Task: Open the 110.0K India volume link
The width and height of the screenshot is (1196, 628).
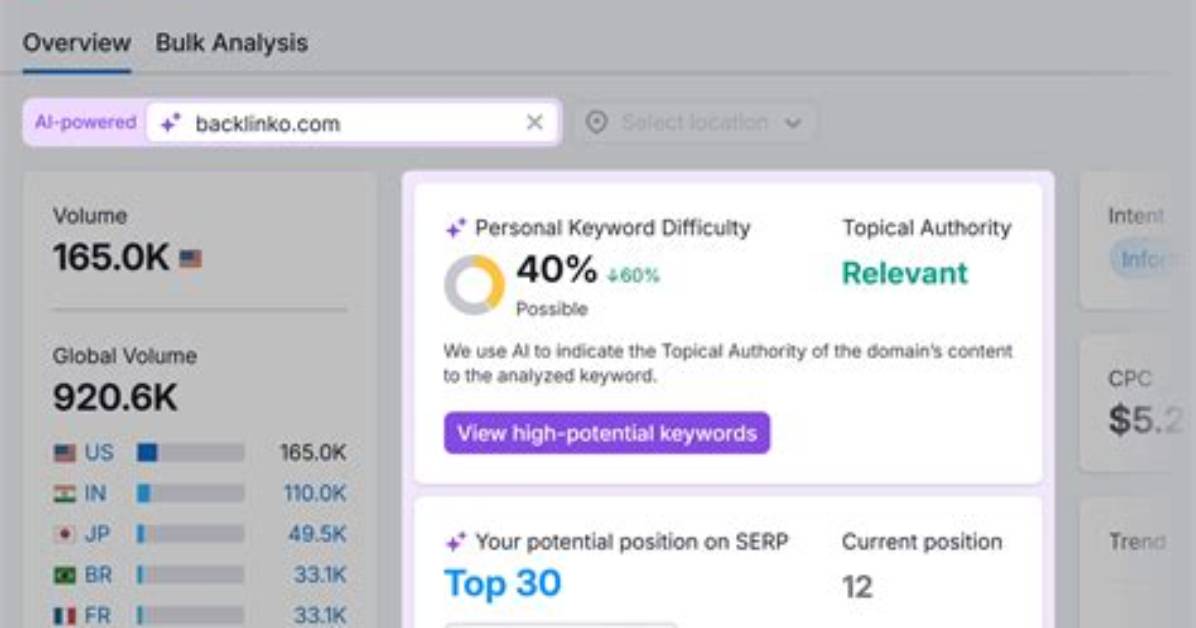Action: [315, 493]
